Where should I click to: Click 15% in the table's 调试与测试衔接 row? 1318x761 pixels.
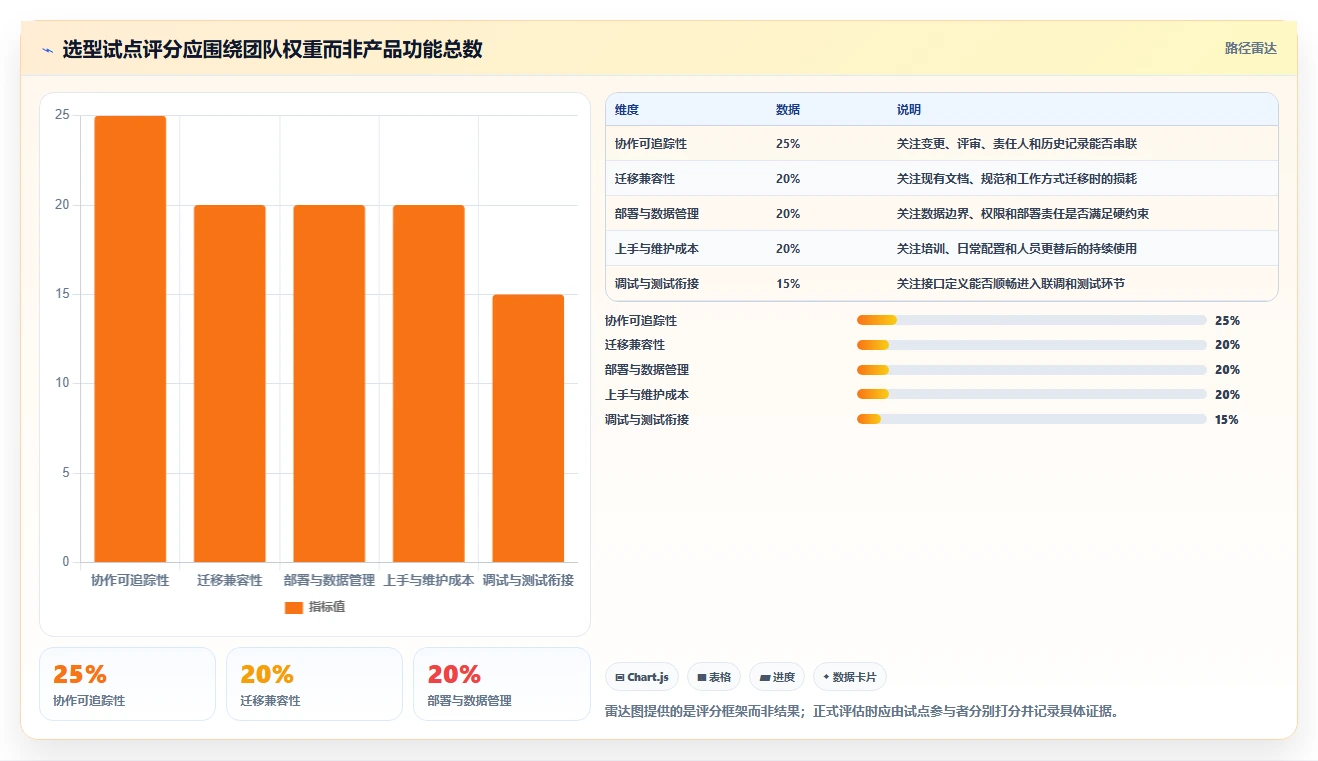(x=788, y=284)
